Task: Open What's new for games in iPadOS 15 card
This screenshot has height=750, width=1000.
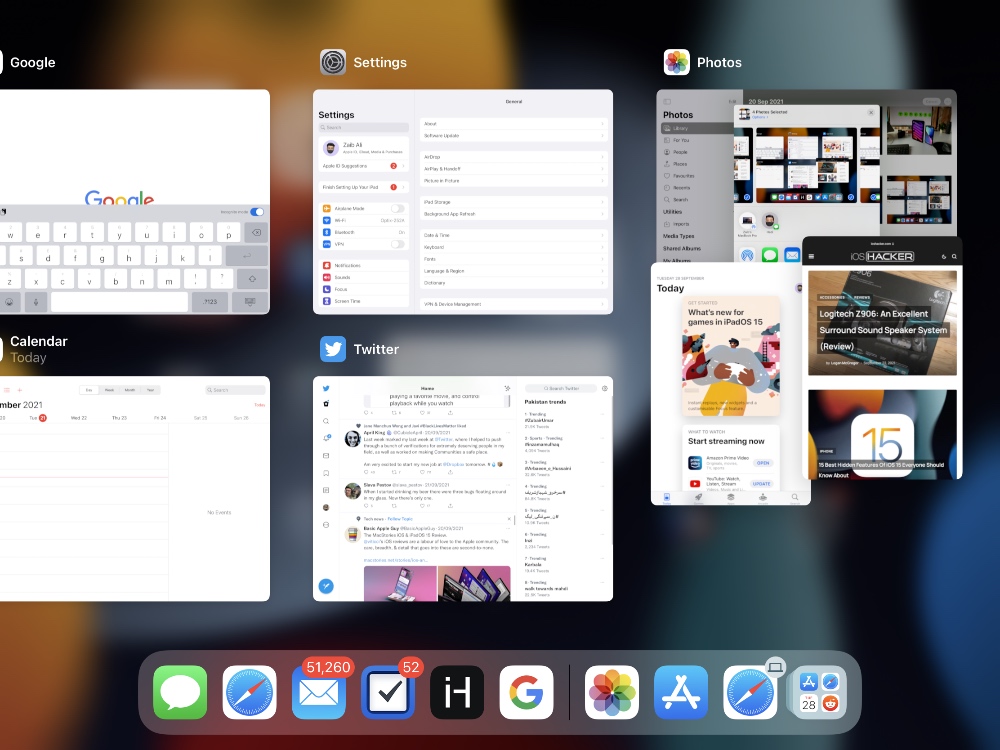Action: coord(731,356)
